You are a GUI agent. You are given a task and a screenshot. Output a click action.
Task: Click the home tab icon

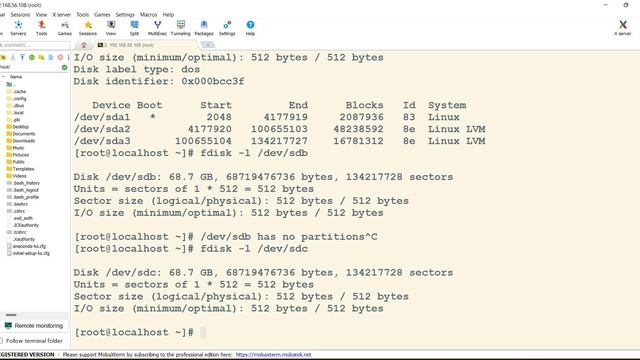[84, 45]
